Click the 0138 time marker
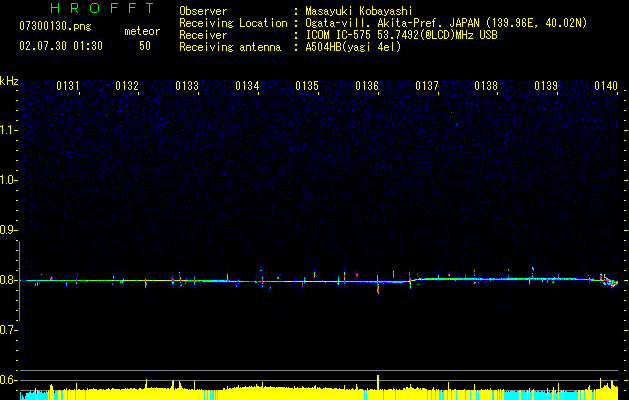 click(x=486, y=86)
